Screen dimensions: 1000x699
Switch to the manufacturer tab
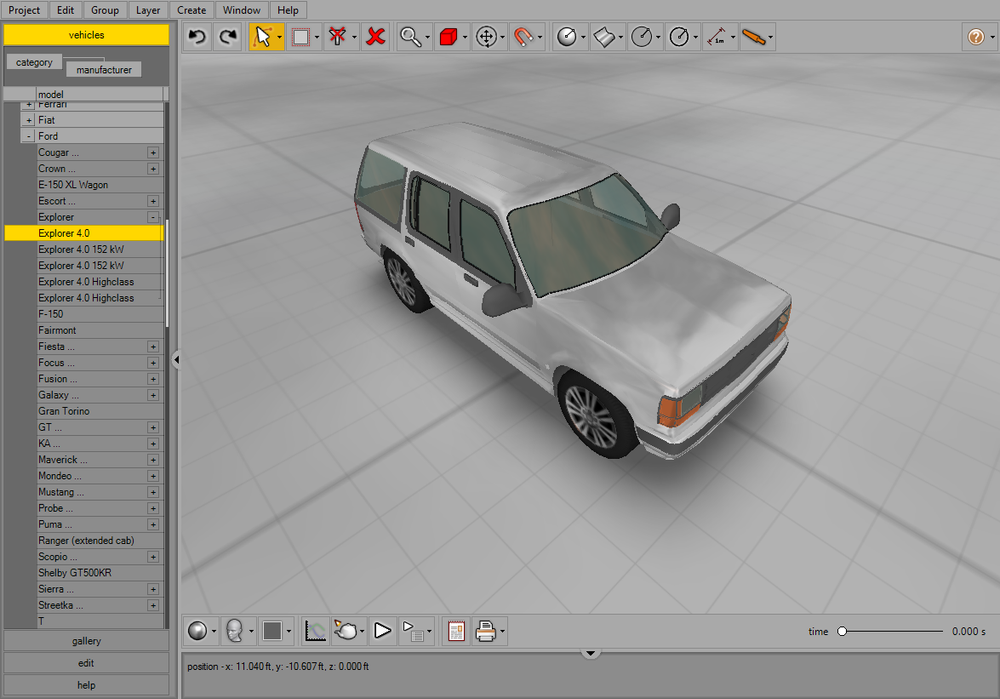103,69
